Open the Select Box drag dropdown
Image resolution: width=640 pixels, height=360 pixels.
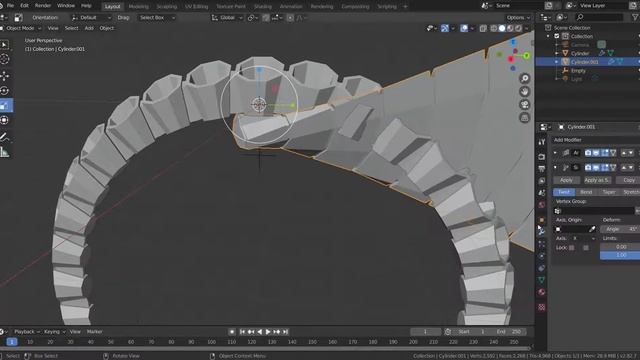(157, 18)
